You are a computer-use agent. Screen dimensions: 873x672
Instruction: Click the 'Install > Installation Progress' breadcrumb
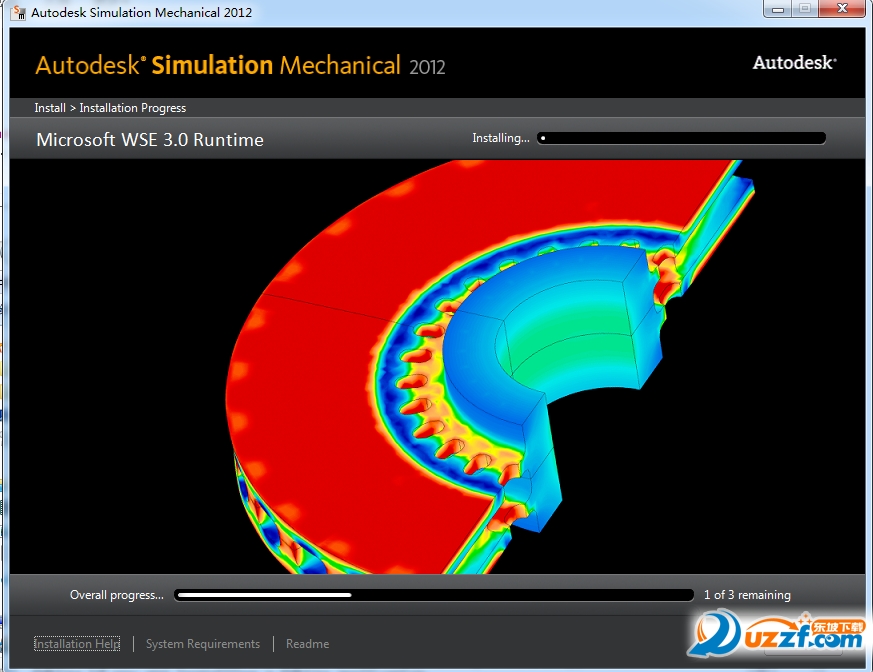pos(110,108)
